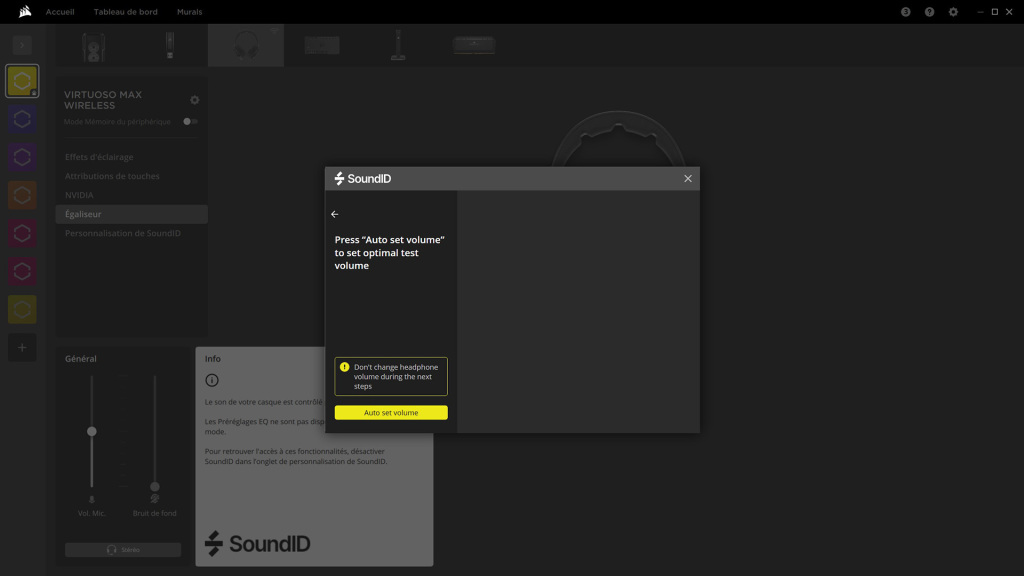Select the purple profile just above the orange one
The width and height of the screenshot is (1024, 576).
(x=22, y=157)
